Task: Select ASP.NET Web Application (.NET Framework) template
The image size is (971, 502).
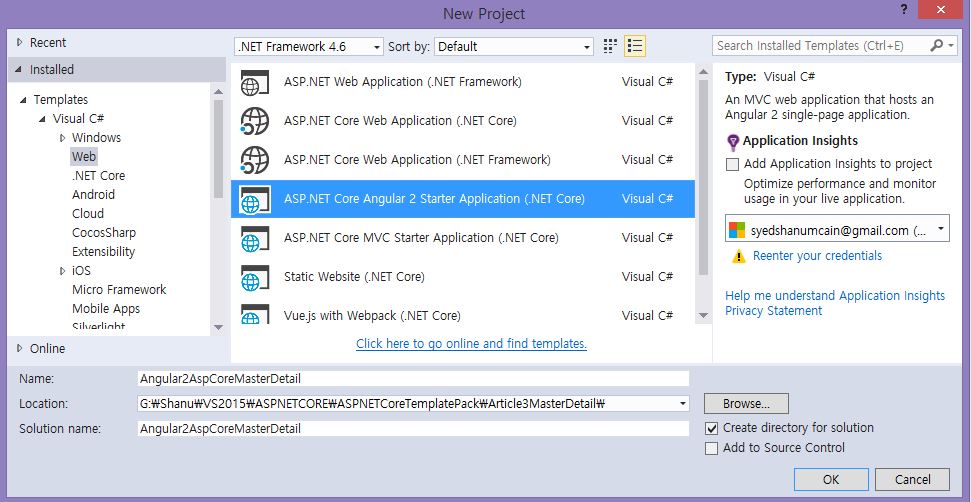Action: 463,82
